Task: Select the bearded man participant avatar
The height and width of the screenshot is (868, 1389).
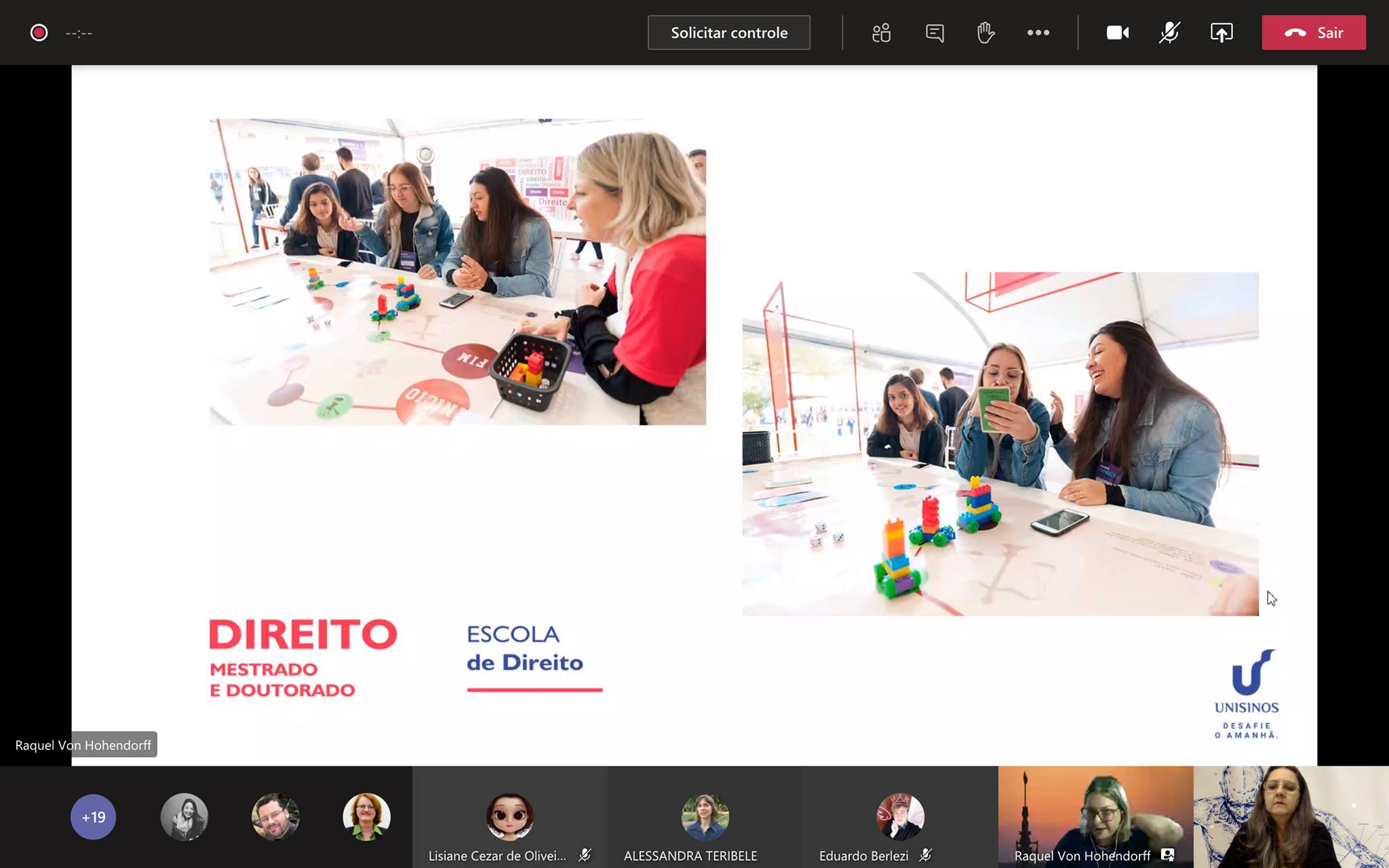Action: [x=275, y=816]
